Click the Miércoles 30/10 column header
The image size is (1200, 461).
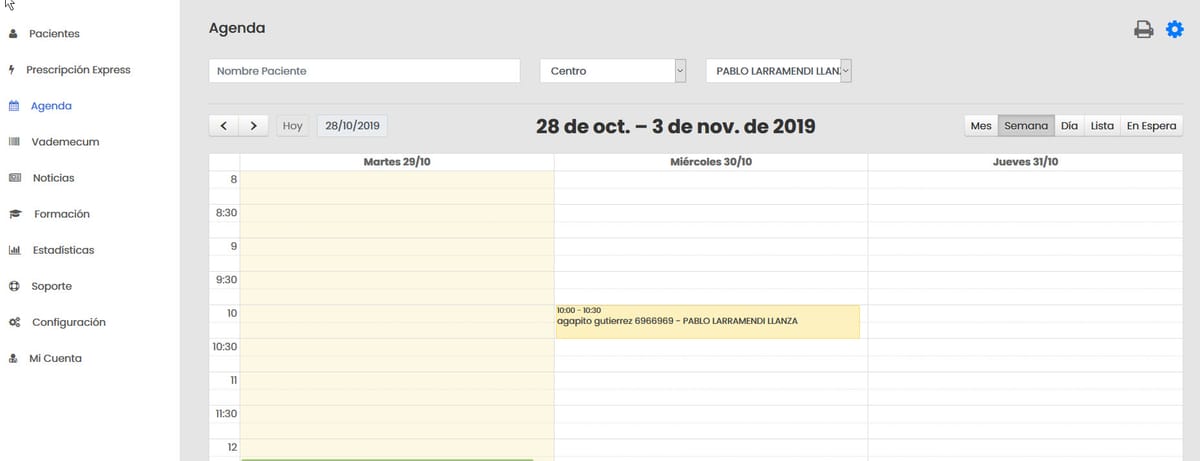coord(711,162)
